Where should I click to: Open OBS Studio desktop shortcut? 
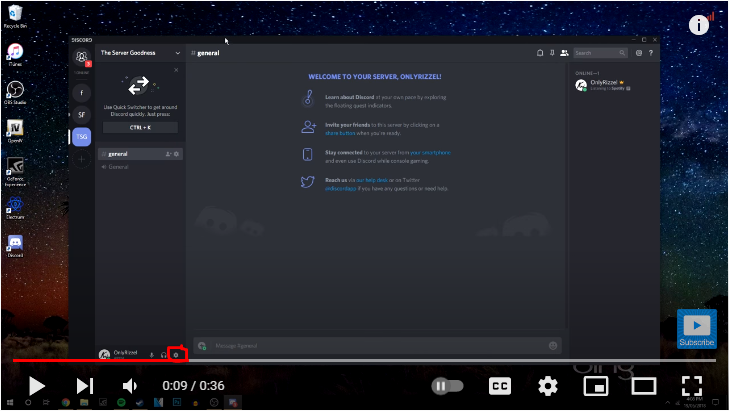tap(15, 93)
